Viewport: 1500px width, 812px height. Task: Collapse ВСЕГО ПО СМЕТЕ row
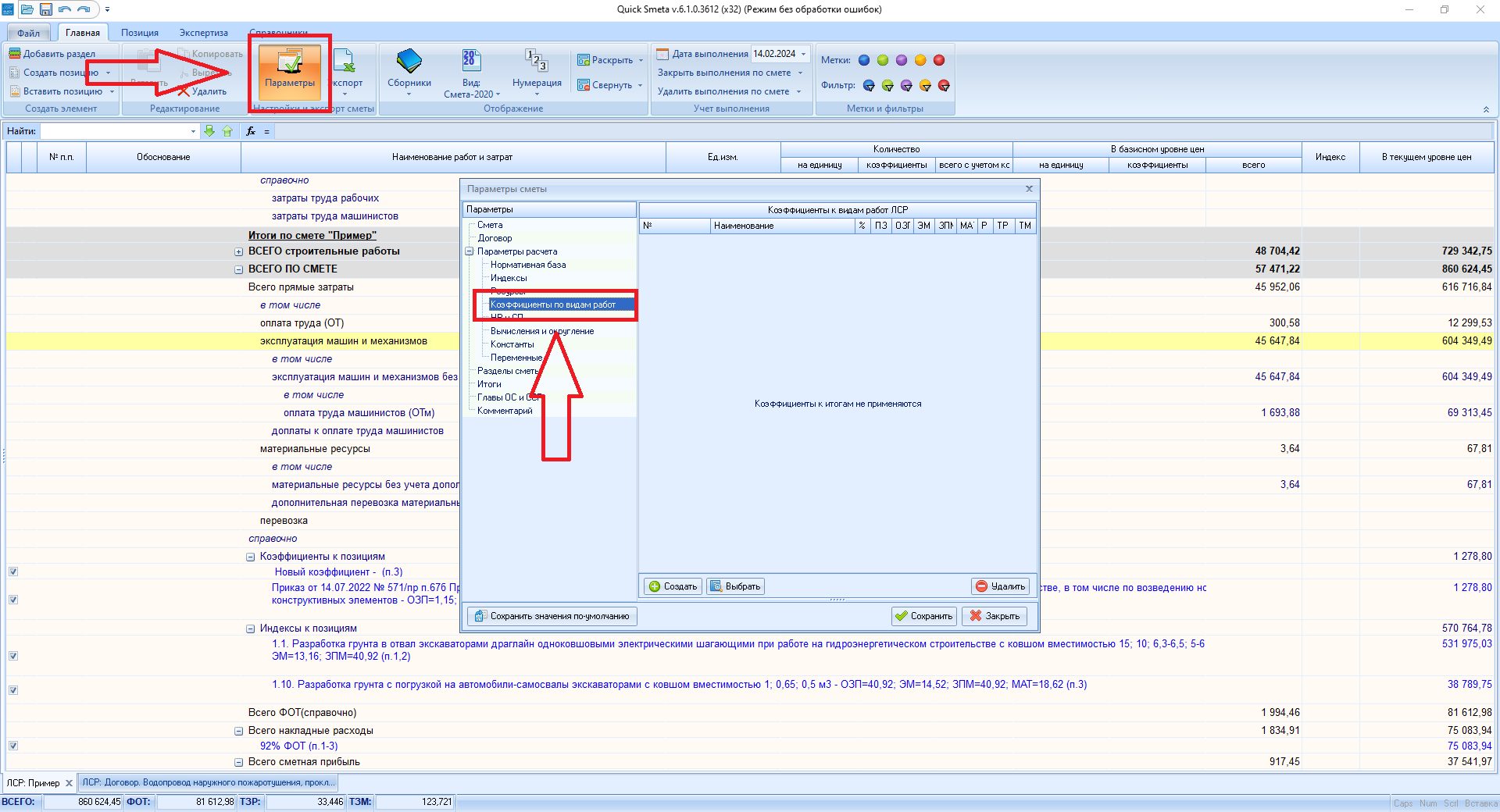point(239,269)
